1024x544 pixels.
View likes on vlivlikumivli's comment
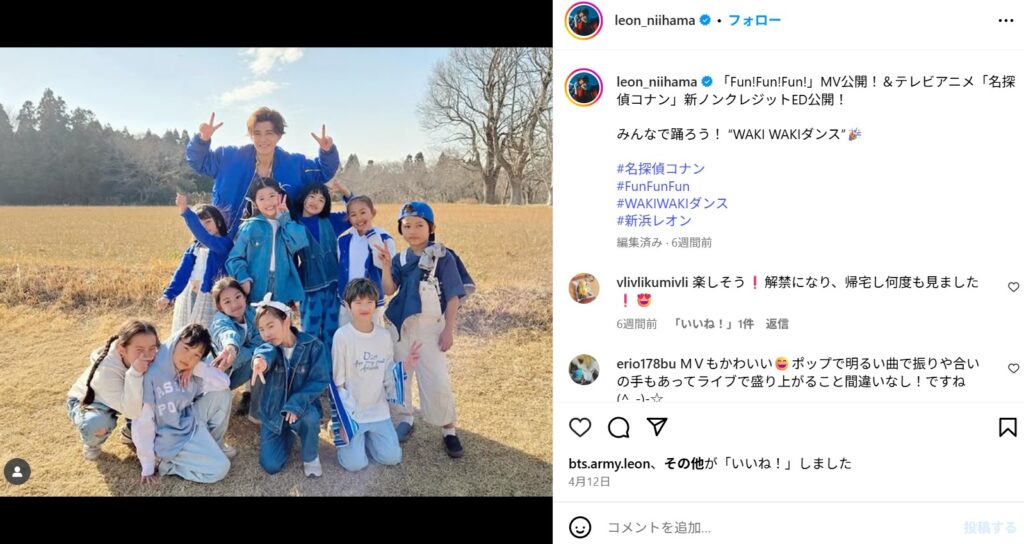712,324
